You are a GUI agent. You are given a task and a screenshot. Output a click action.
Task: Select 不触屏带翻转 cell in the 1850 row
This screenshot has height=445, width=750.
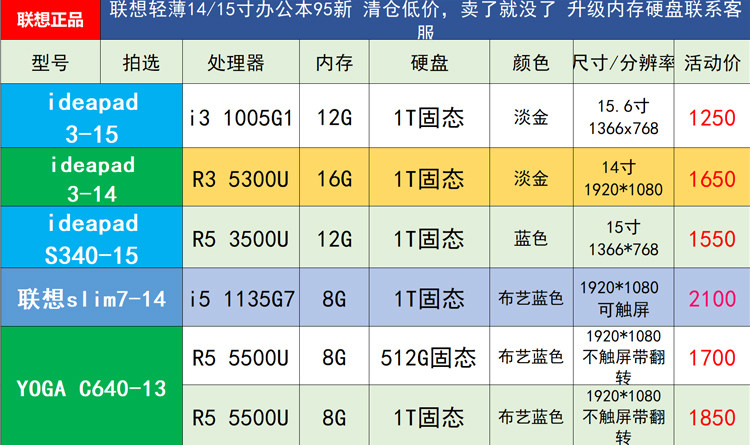tap(624, 415)
